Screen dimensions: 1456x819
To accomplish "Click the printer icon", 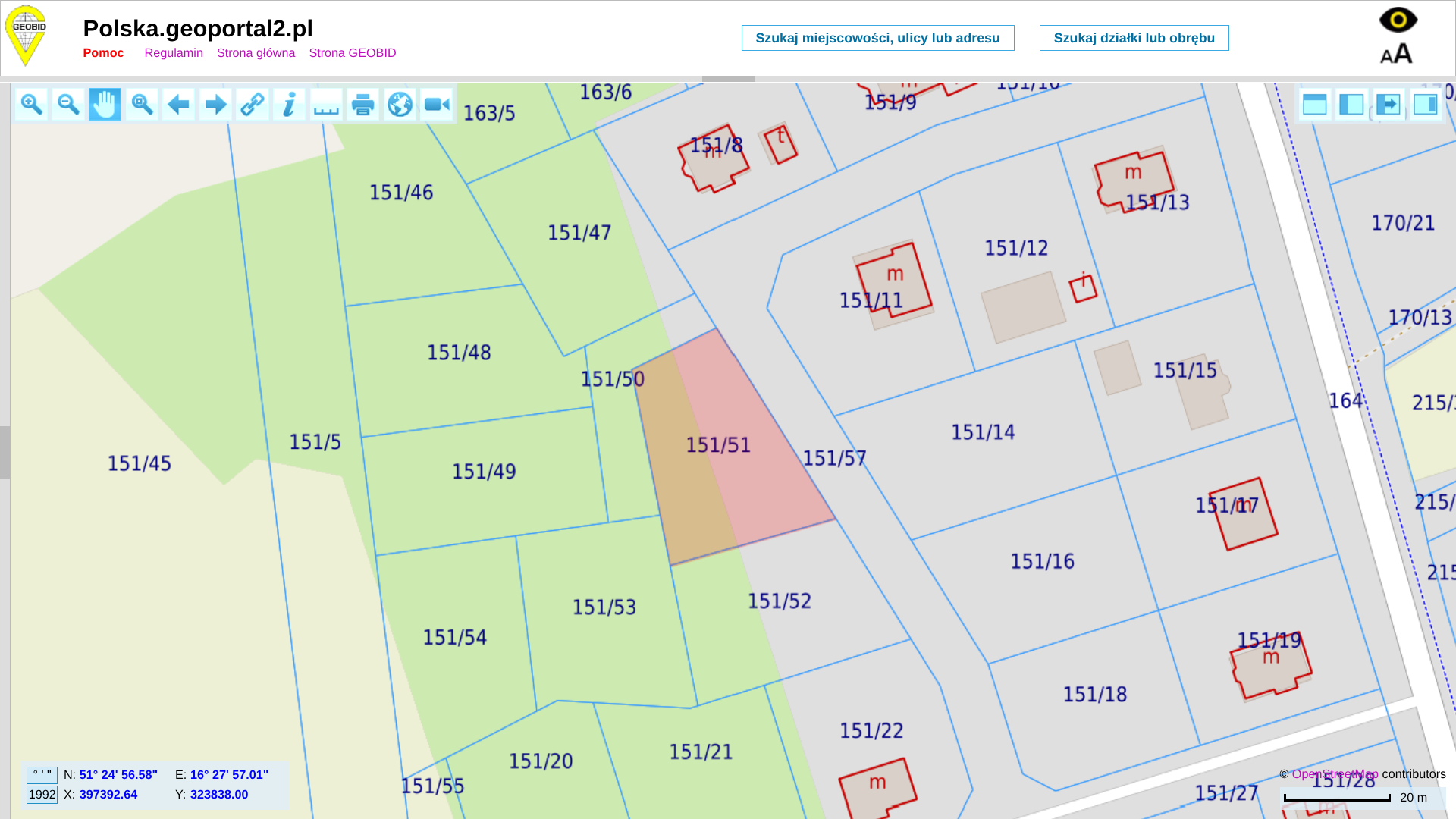I will pyautogui.click(x=363, y=104).
